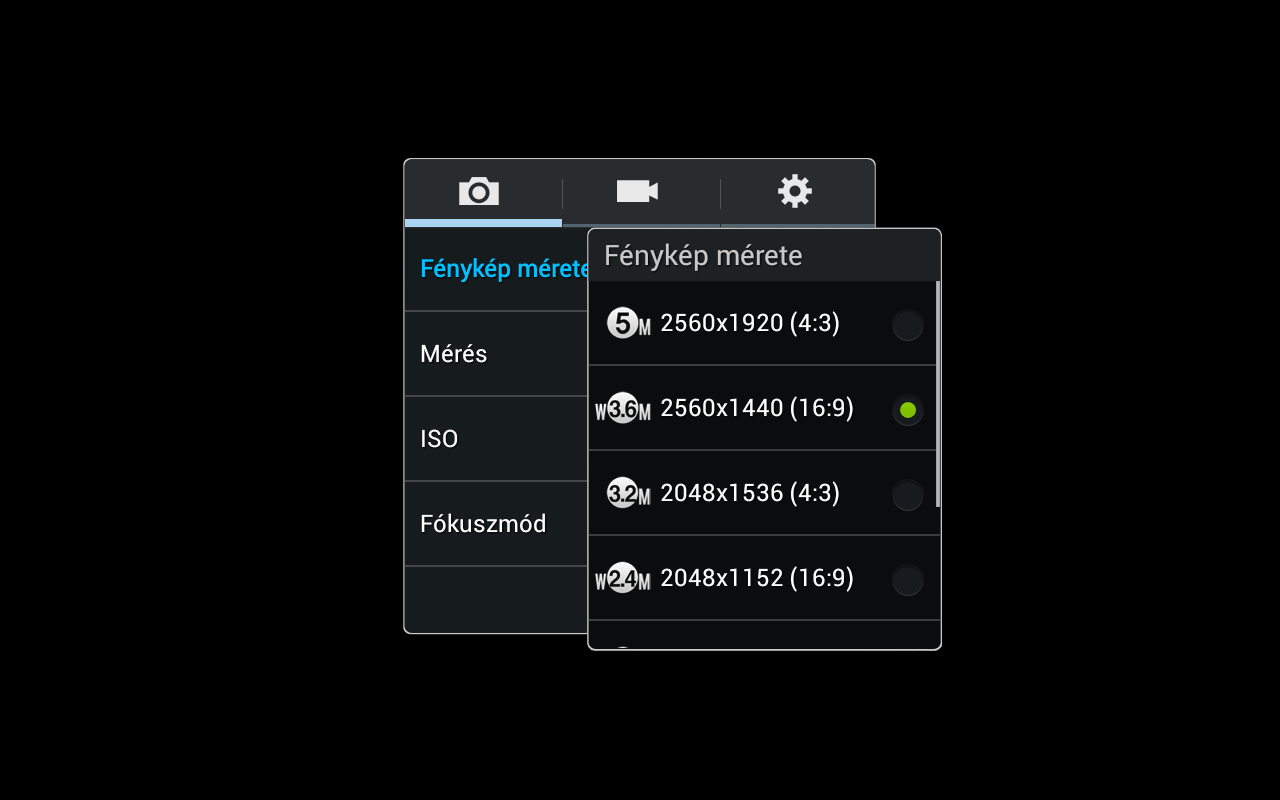Select the 2560x1440 (16:9) radio button
The height and width of the screenshot is (800, 1280).
907,410
